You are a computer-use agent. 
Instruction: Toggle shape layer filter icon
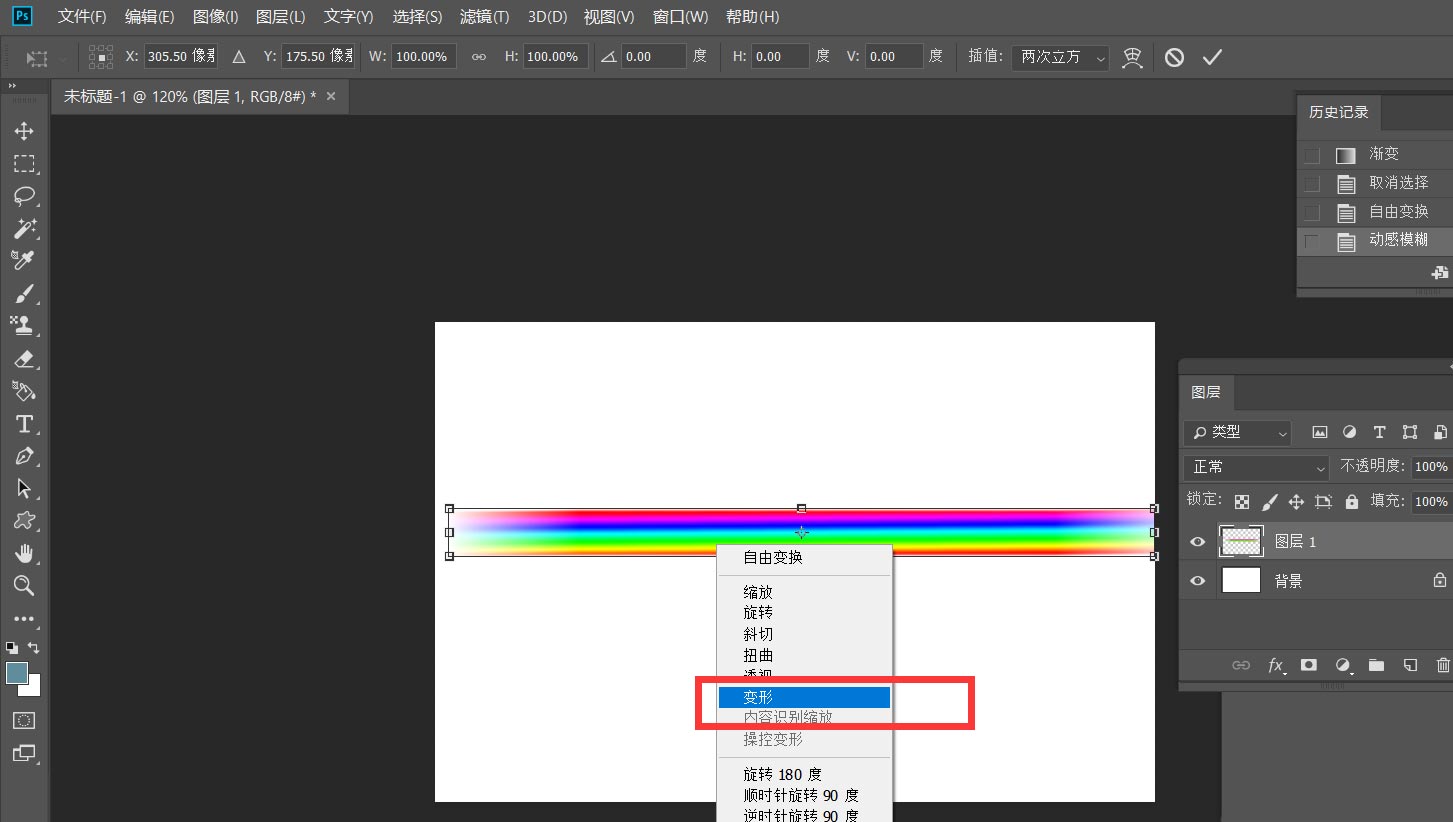(x=1410, y=433)
